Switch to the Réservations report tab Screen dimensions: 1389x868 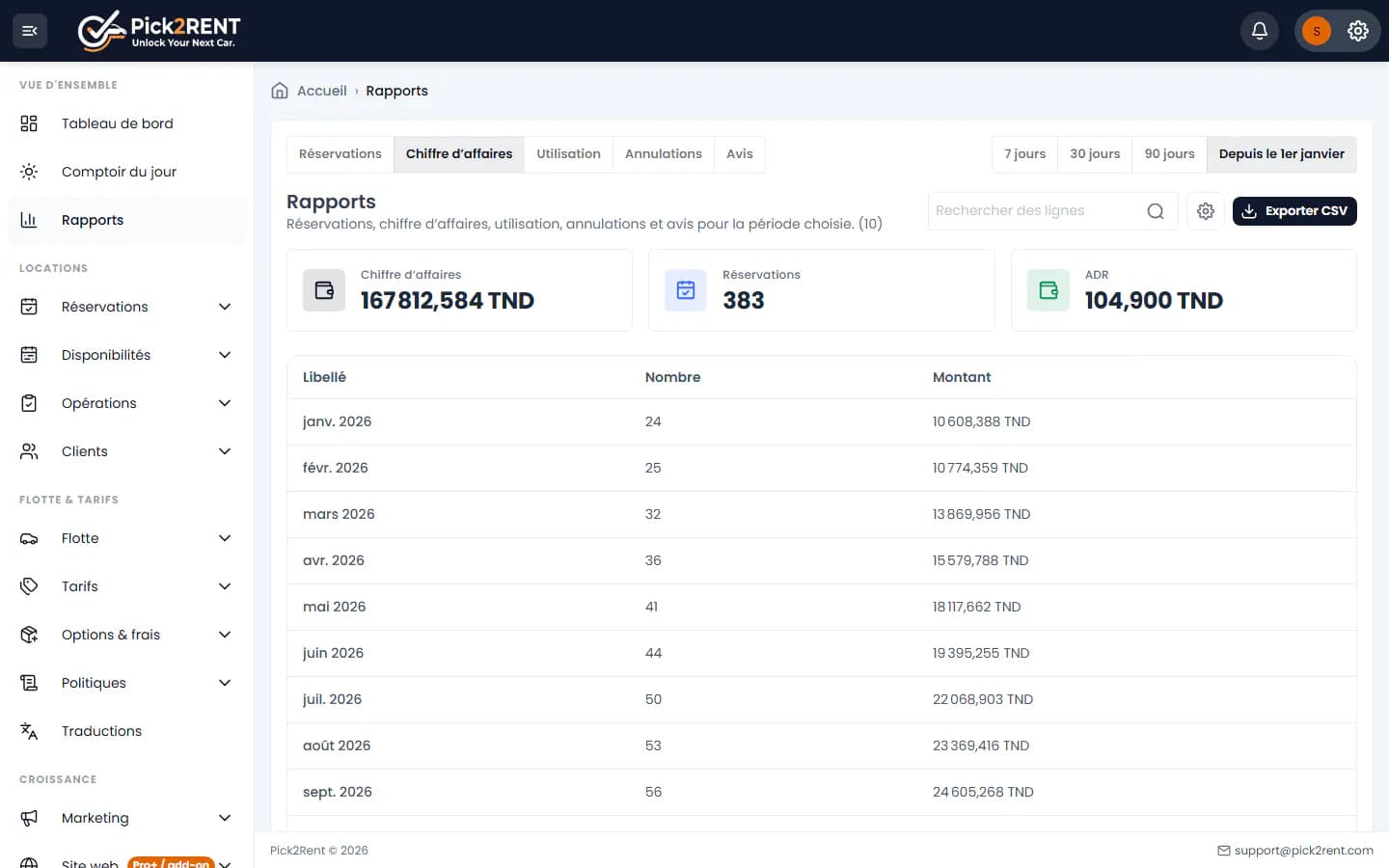340,154
